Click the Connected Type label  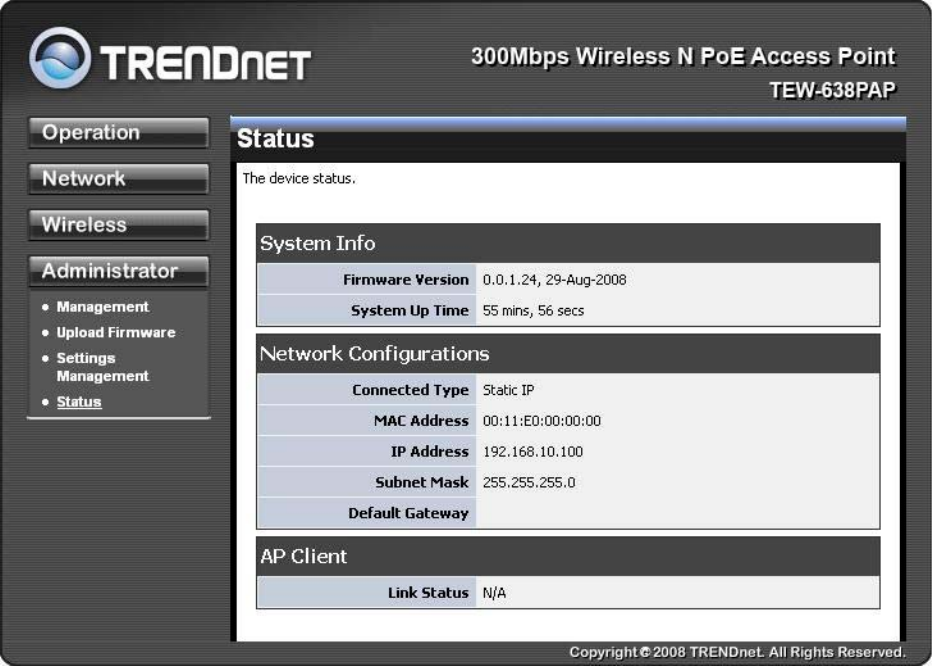point(410,390)
